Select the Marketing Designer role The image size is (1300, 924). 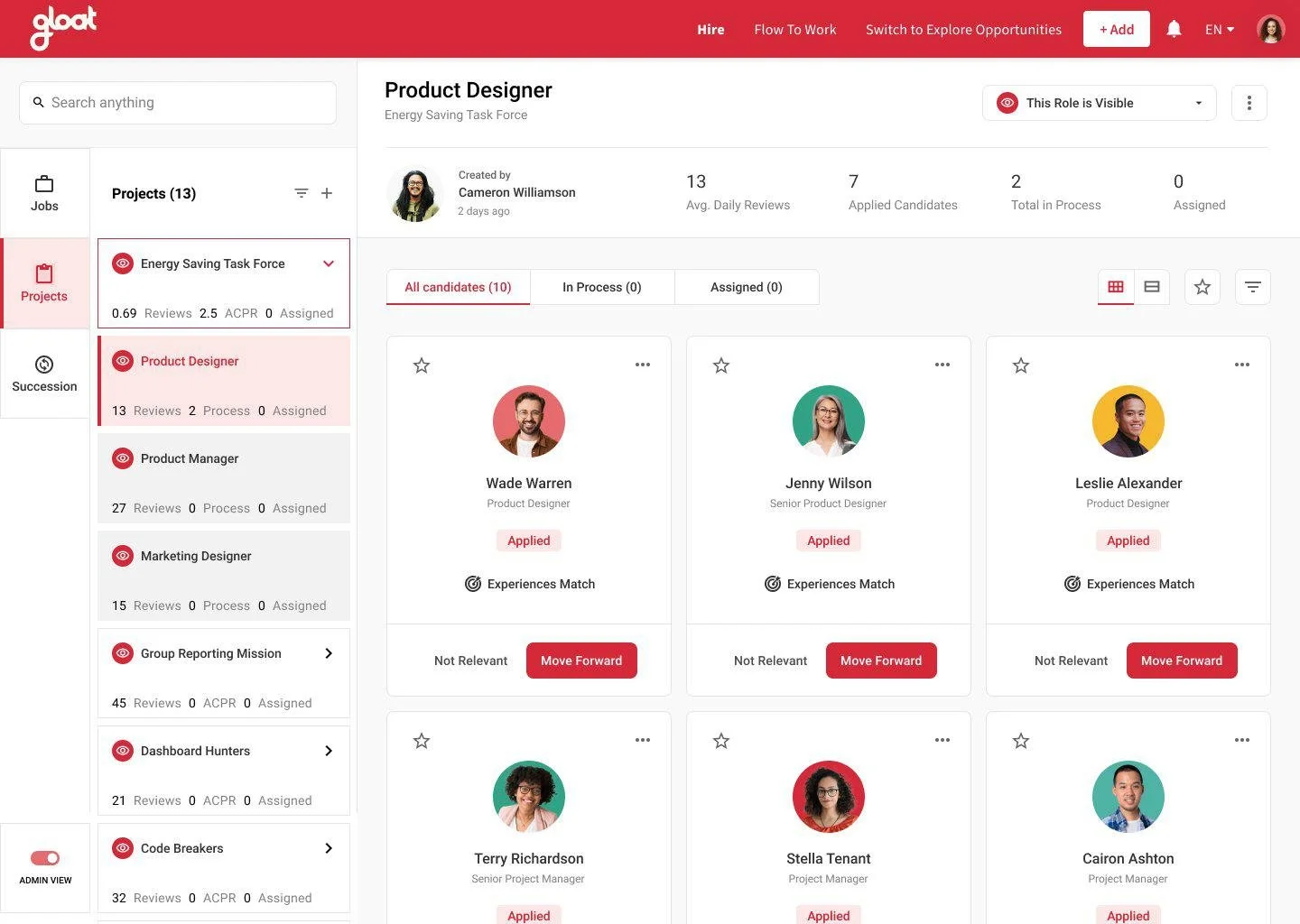[224, 576]
